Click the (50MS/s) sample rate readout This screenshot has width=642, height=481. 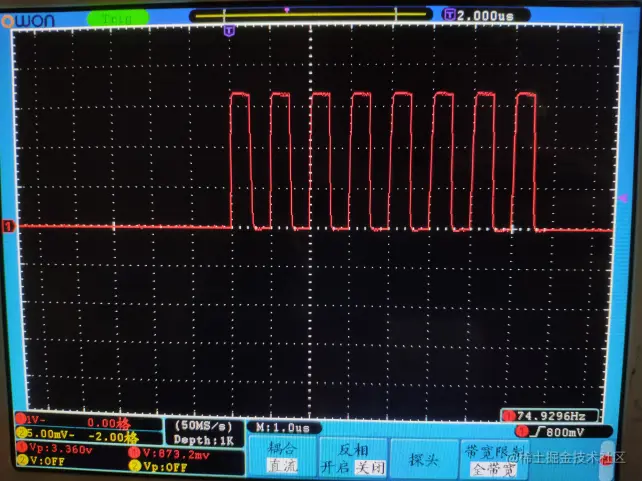click(x=203, y=426)
